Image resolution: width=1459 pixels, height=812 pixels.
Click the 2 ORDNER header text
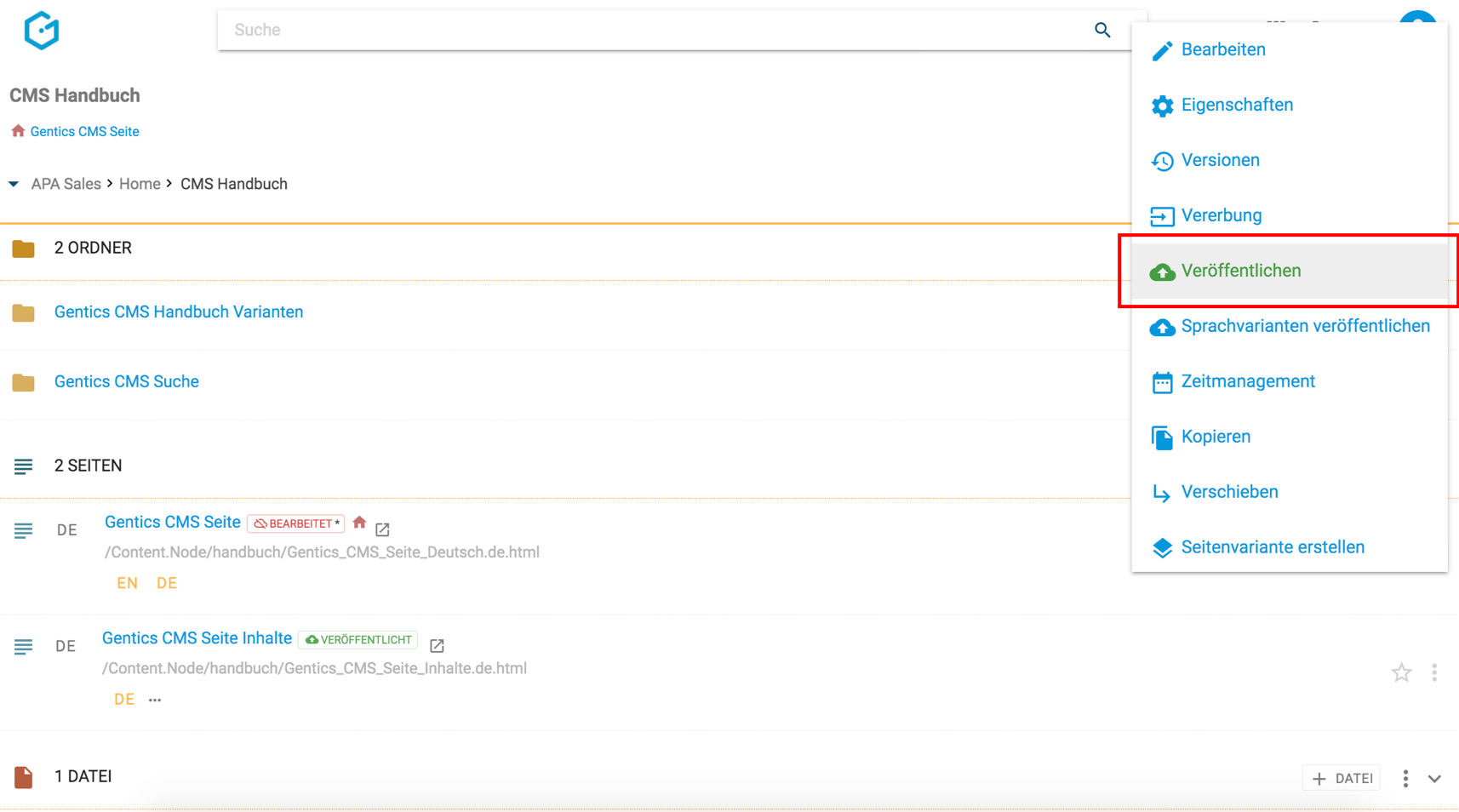(93, 248)
